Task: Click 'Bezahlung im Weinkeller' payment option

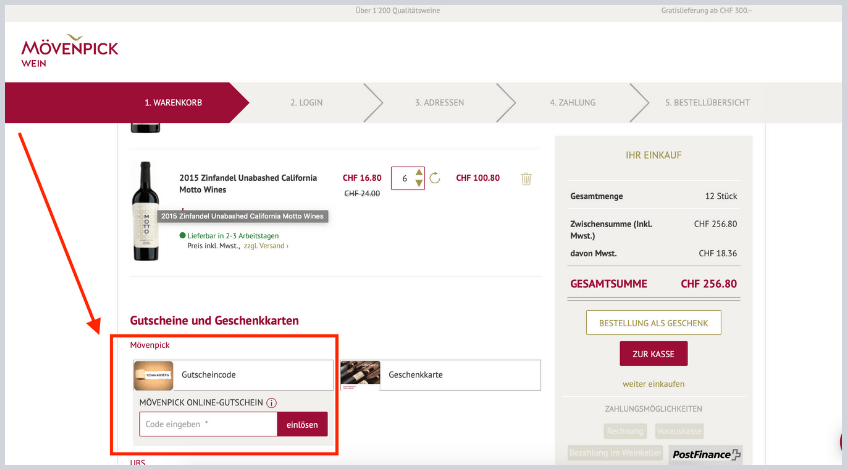Action: [x=615, y=453]
